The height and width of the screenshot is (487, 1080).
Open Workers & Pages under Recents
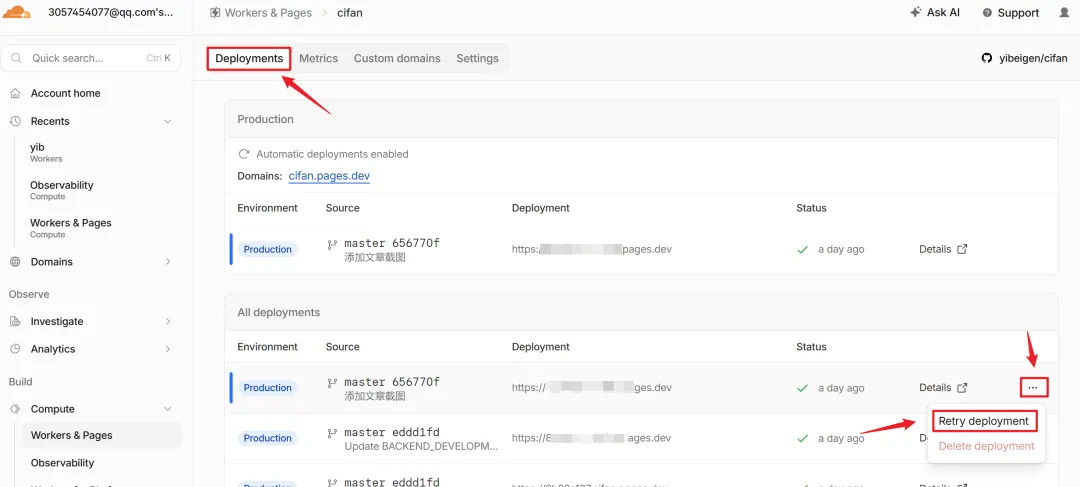70,228
